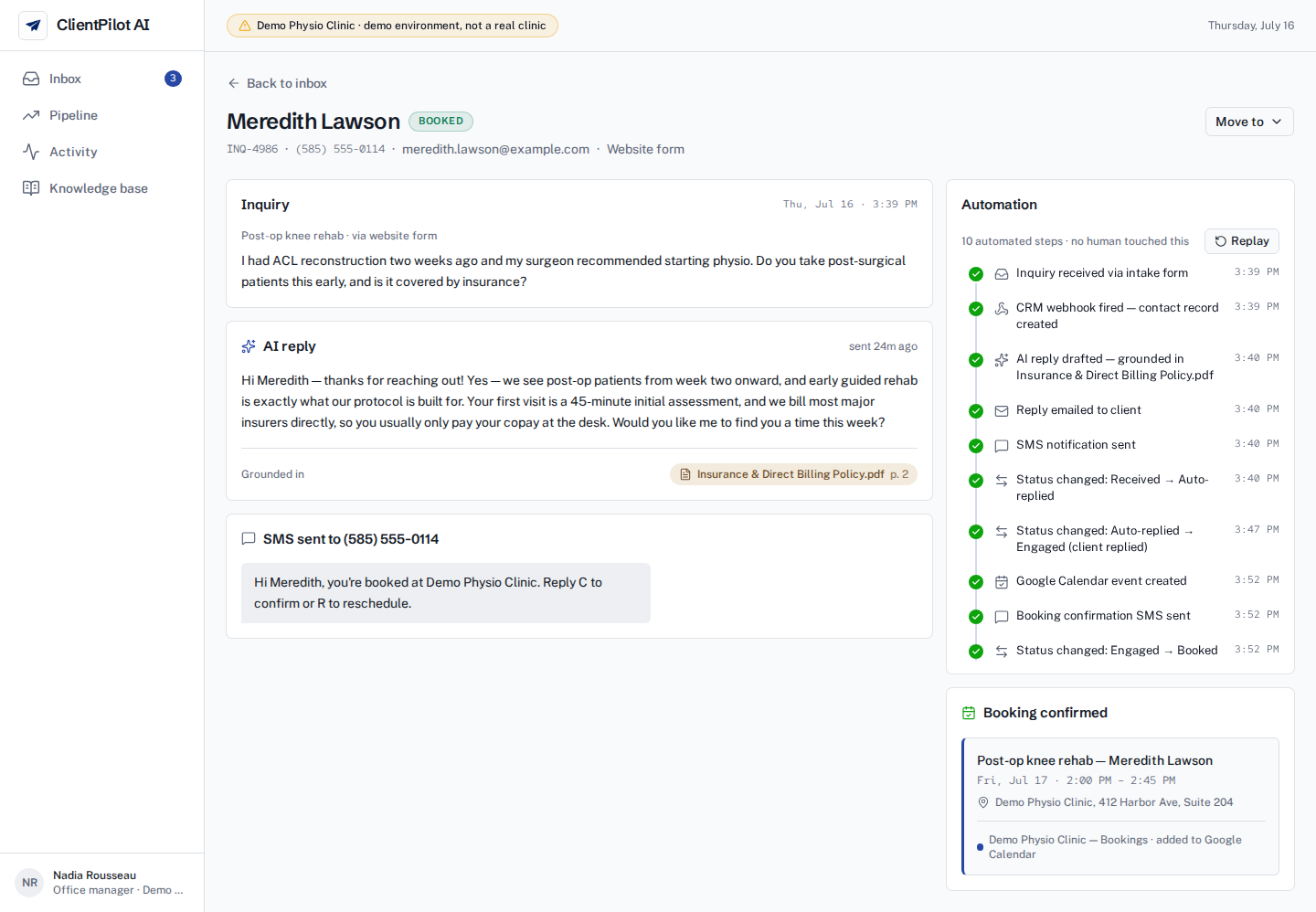Click the Website form source label

click(645, 149)
